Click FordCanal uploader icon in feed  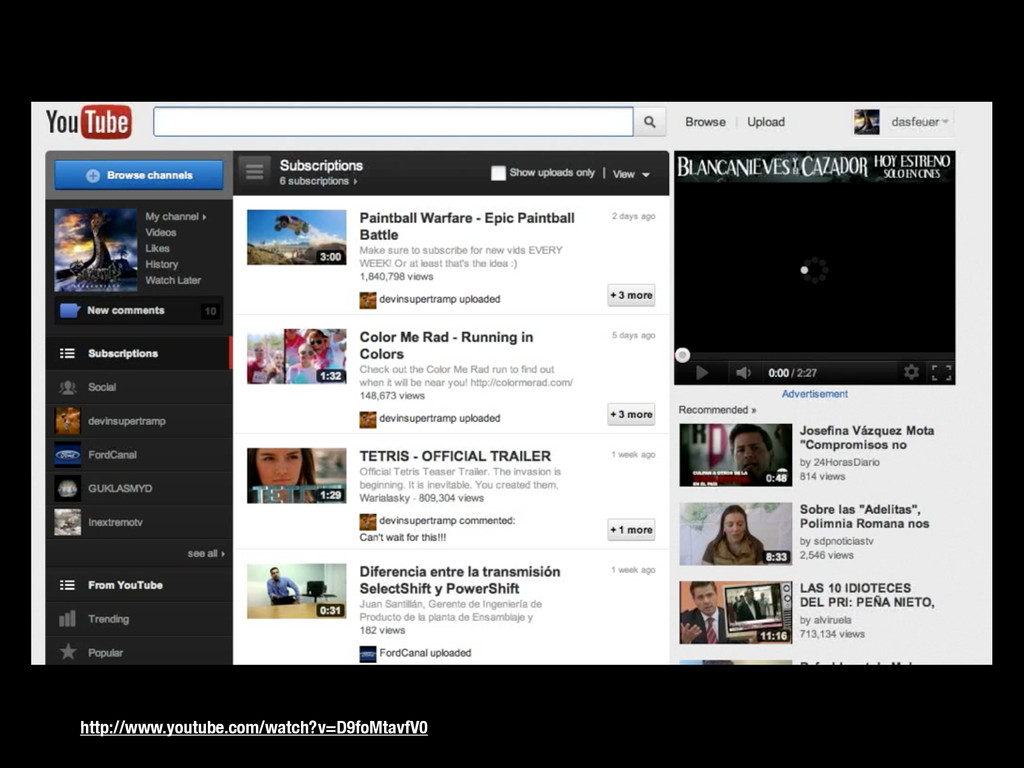tap(368, 654)
